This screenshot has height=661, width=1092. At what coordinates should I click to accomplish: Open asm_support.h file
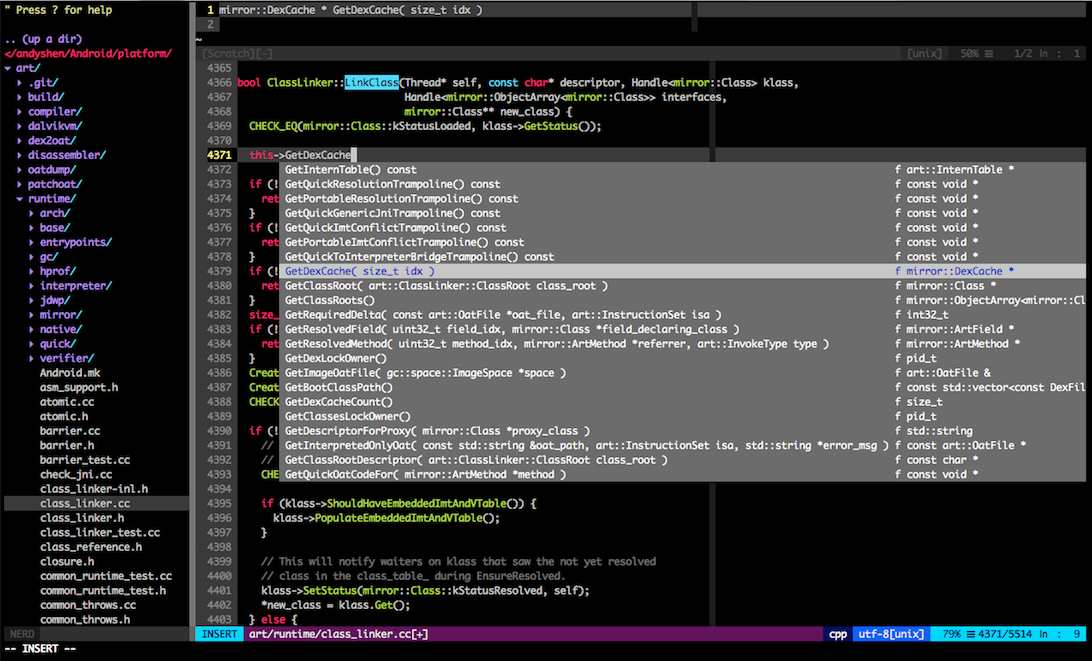point(79,388)
